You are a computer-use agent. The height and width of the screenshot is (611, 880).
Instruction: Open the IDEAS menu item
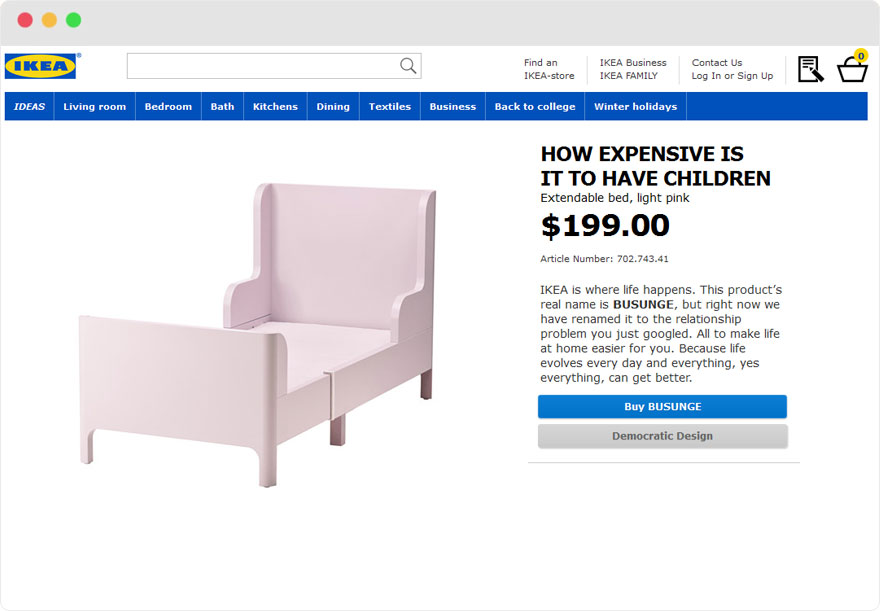click(x=29, y=106)
